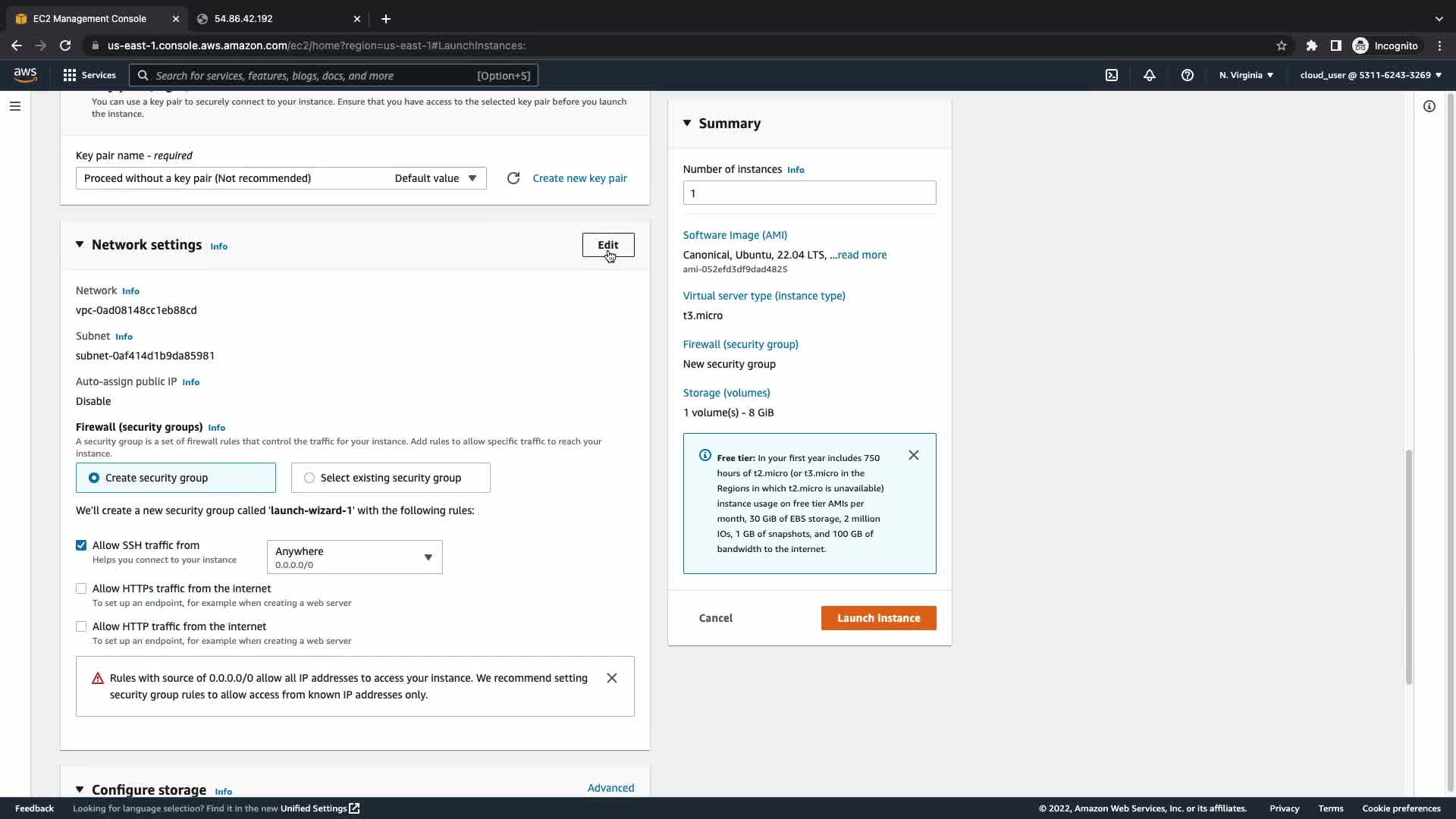Open AWS CloudShell icon in top bar
The width and height of the screenshot is (1456, 819).
tap(1112, 75)
